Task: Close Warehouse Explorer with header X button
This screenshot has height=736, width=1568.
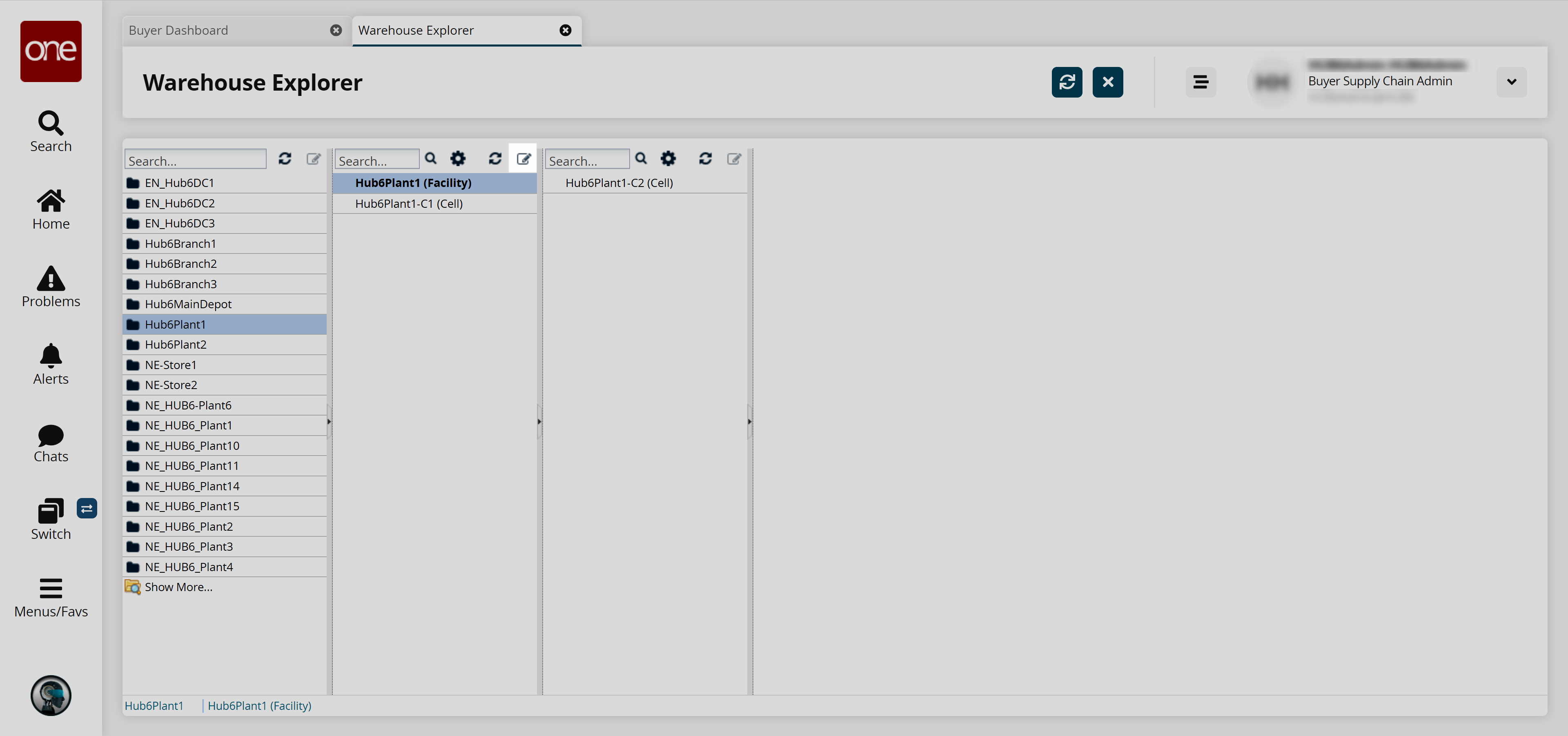Action: [x=1107, y=82]
